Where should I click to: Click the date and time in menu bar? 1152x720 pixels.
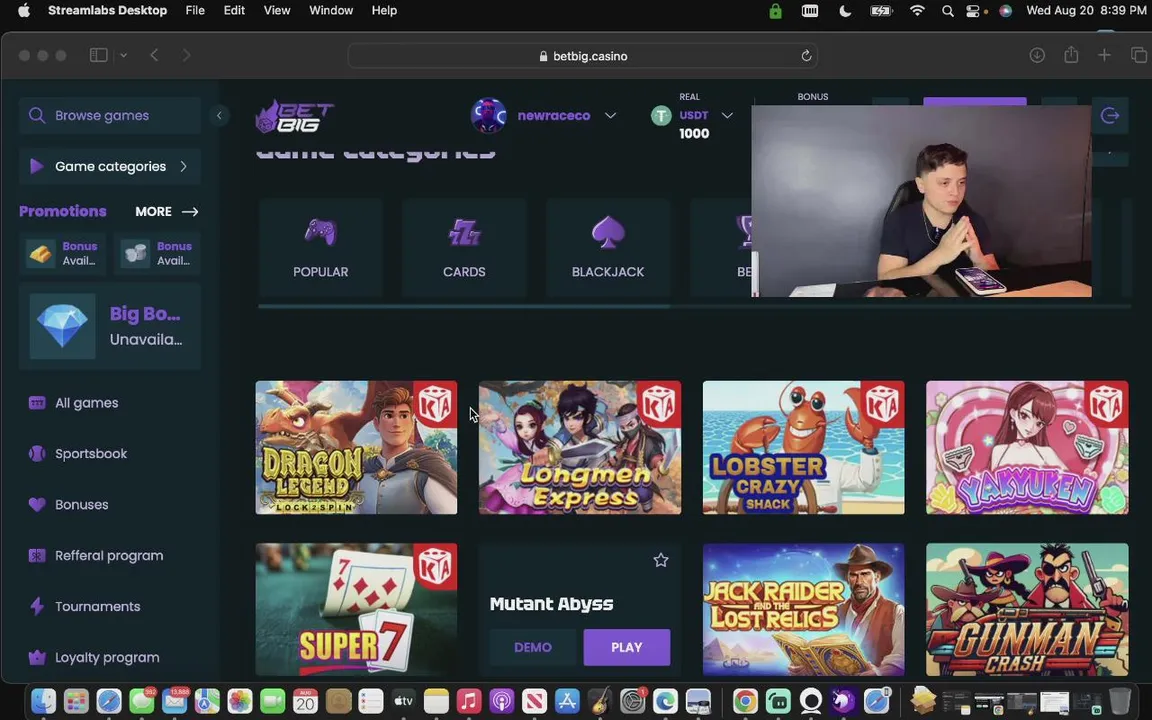pos(1086,10)
